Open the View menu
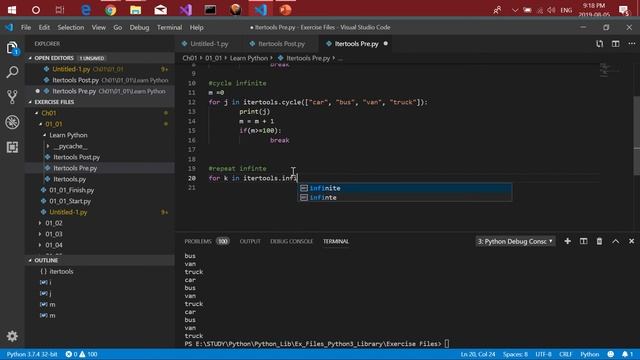This screenshot has width=640, height=360. [x=98, y=27]
